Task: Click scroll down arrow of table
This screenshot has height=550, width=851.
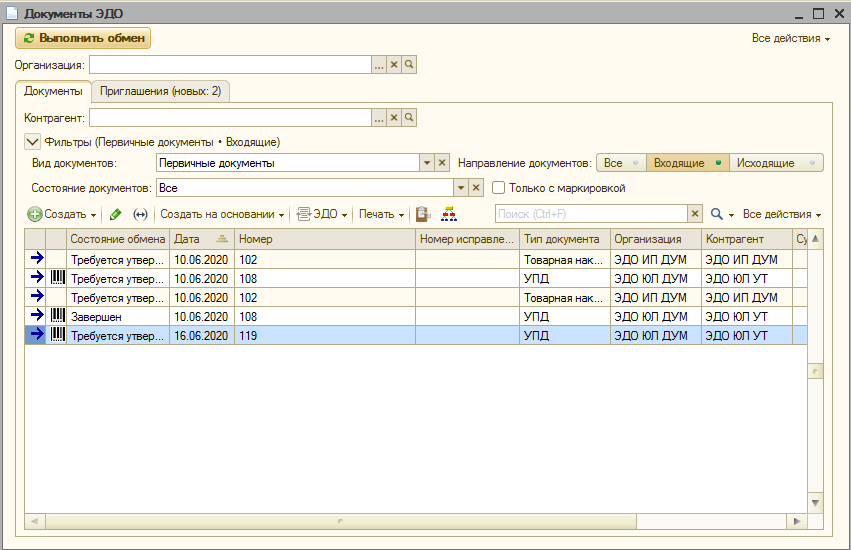Action: click(x=815, y=503)
